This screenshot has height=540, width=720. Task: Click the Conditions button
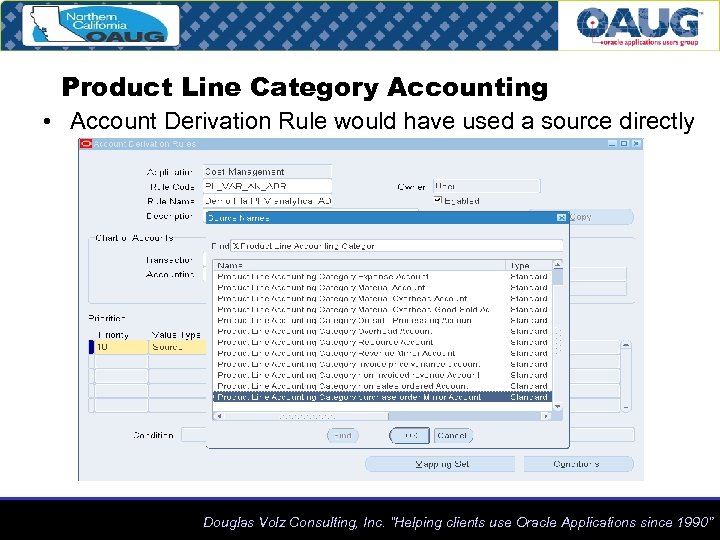point(578,464)
